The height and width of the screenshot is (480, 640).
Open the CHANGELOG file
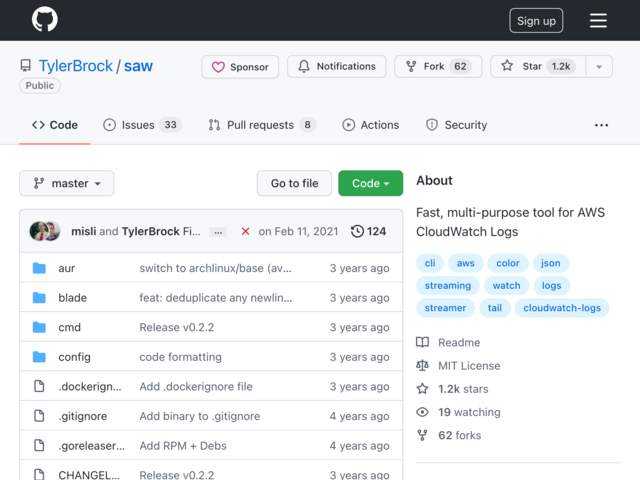coord(89,475)
